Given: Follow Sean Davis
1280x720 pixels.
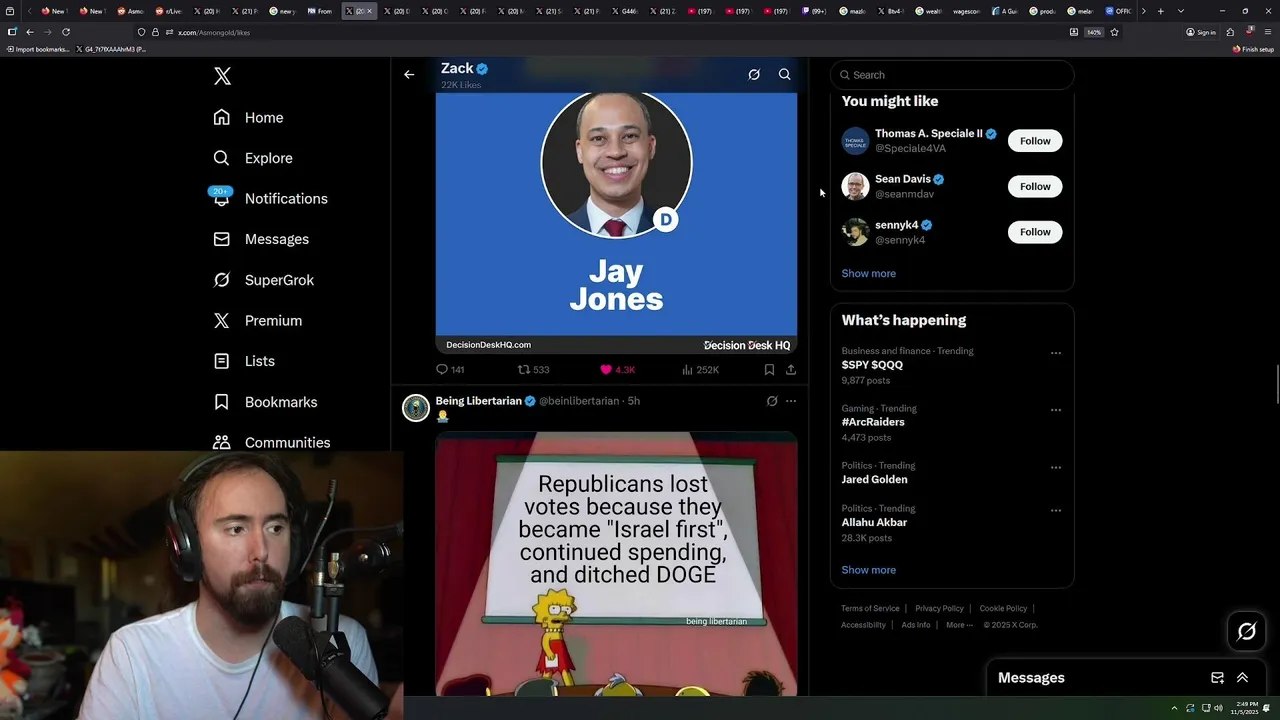Looking at the screenshot, I should 1035,186.
